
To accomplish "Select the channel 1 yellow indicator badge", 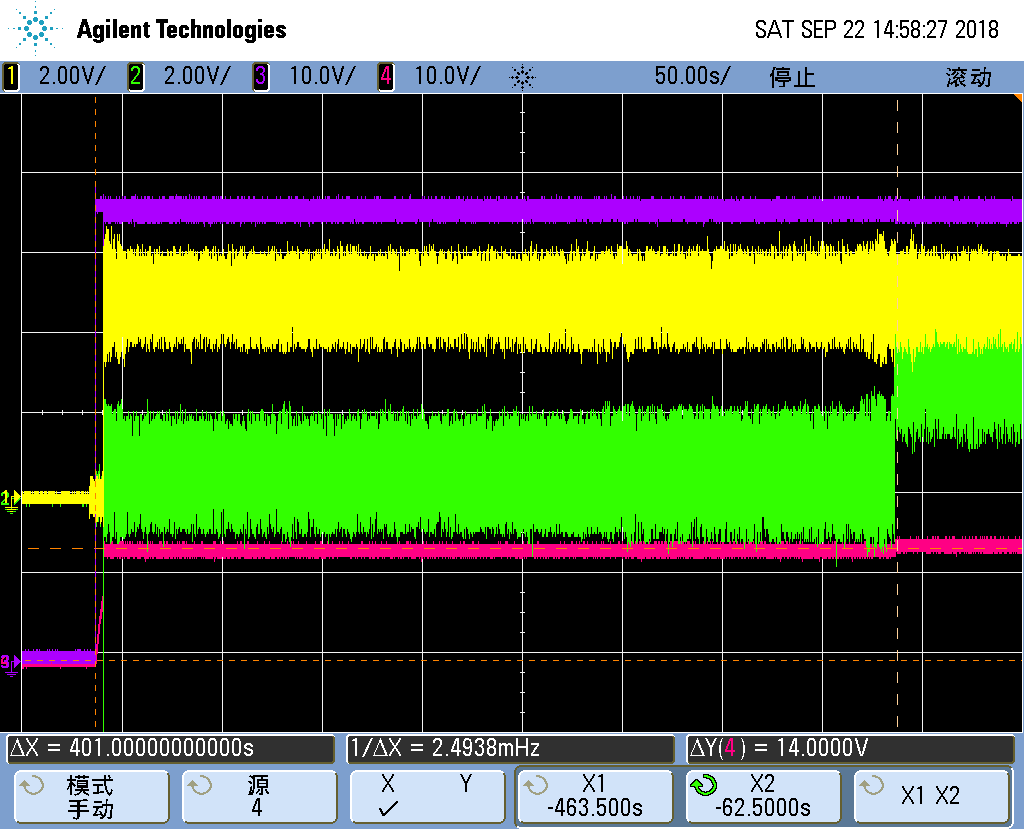I will coord(10,77).
